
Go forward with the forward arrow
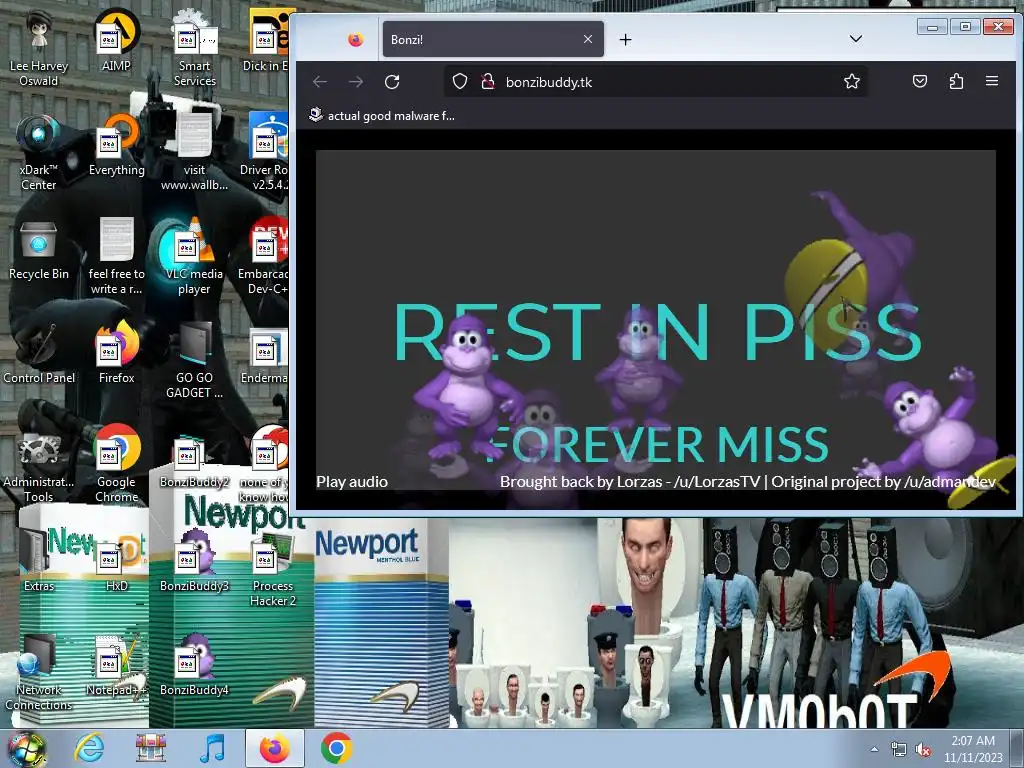click(x=356, y=82)
